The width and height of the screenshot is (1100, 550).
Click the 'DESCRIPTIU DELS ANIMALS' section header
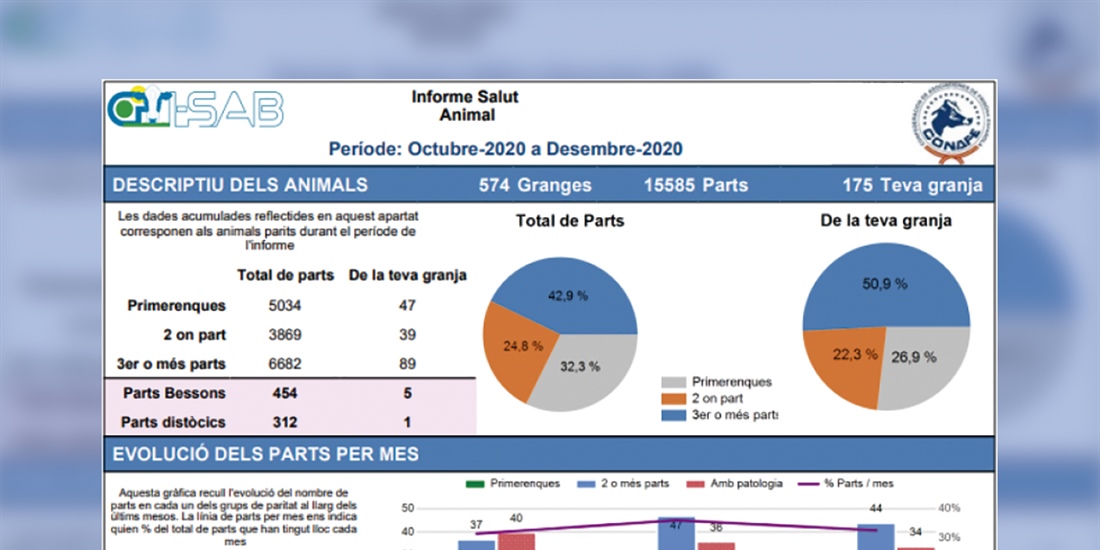tap(240, 185)
